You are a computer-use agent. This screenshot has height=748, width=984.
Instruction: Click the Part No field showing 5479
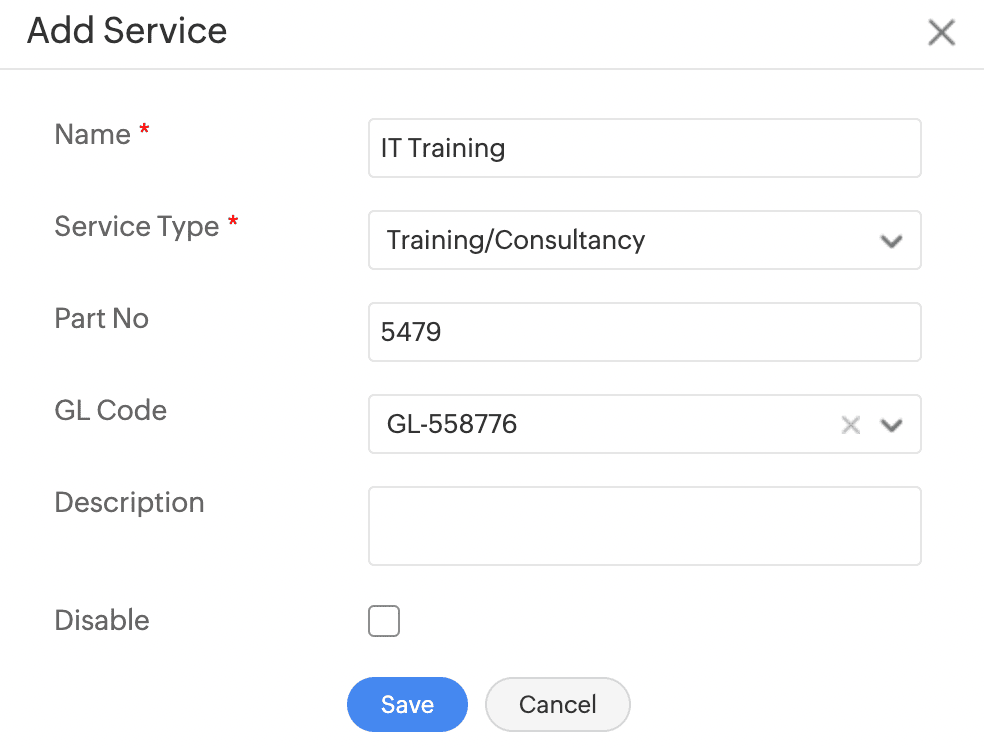(x=644, y=332)
